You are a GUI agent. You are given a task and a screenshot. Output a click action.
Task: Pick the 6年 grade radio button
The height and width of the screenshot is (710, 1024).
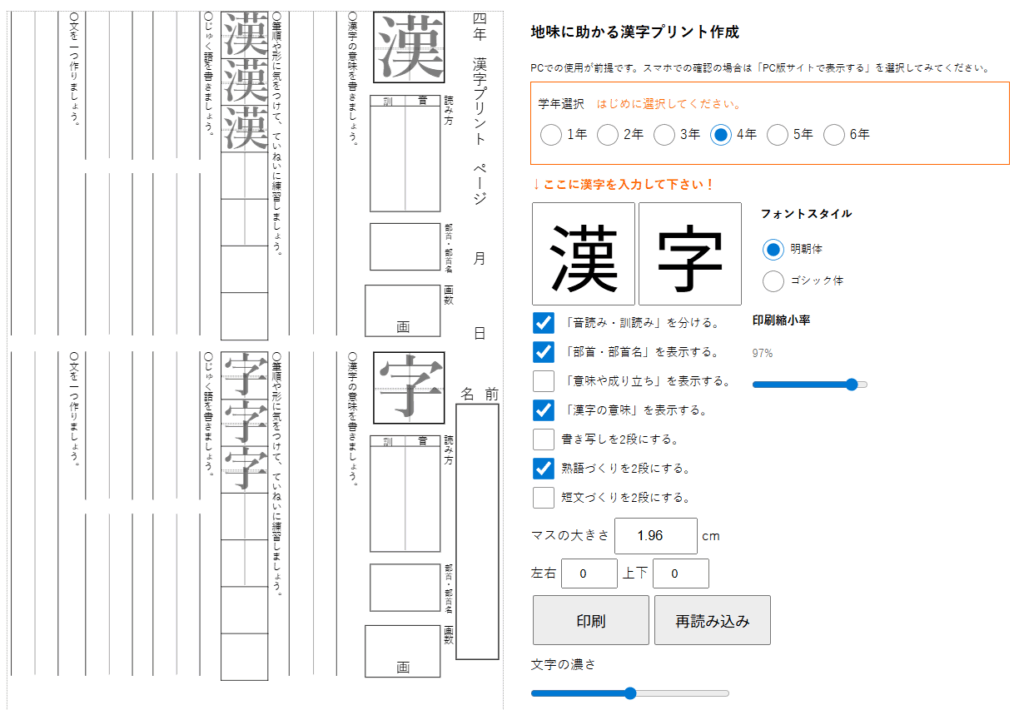click(835, 135)
